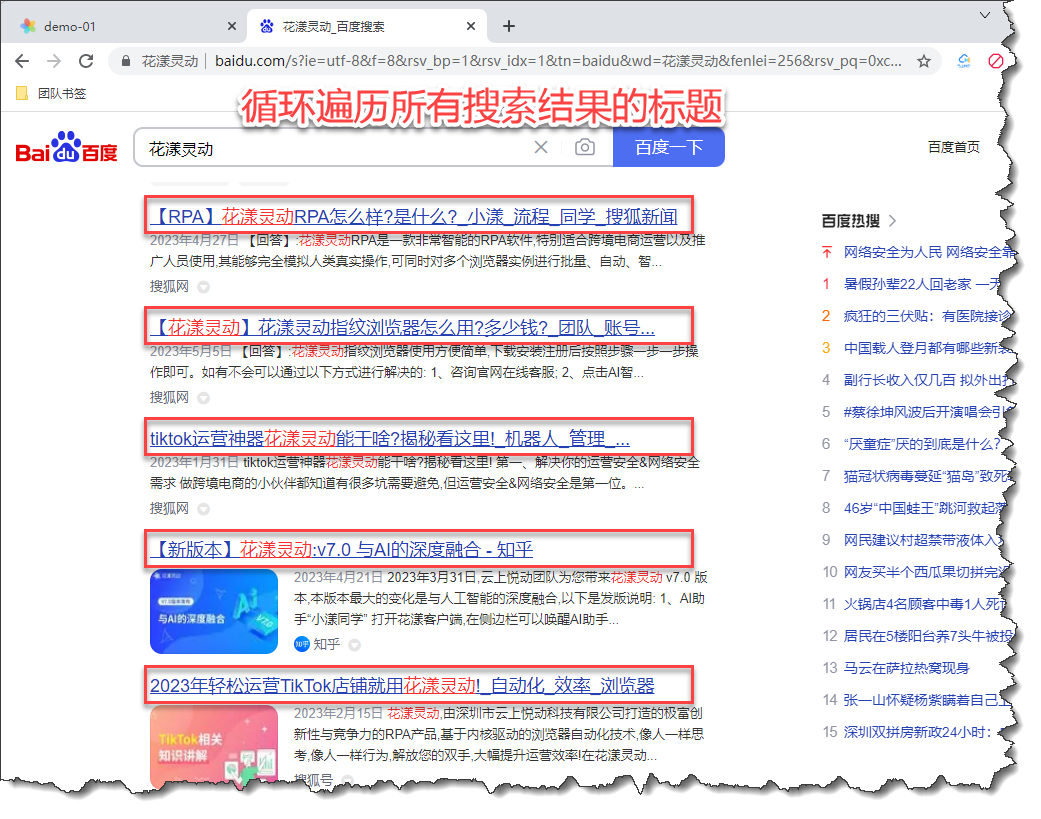Open result tiktok运营神器花漾灵动能干啥

pyautogui.click(x=390, y=438)
